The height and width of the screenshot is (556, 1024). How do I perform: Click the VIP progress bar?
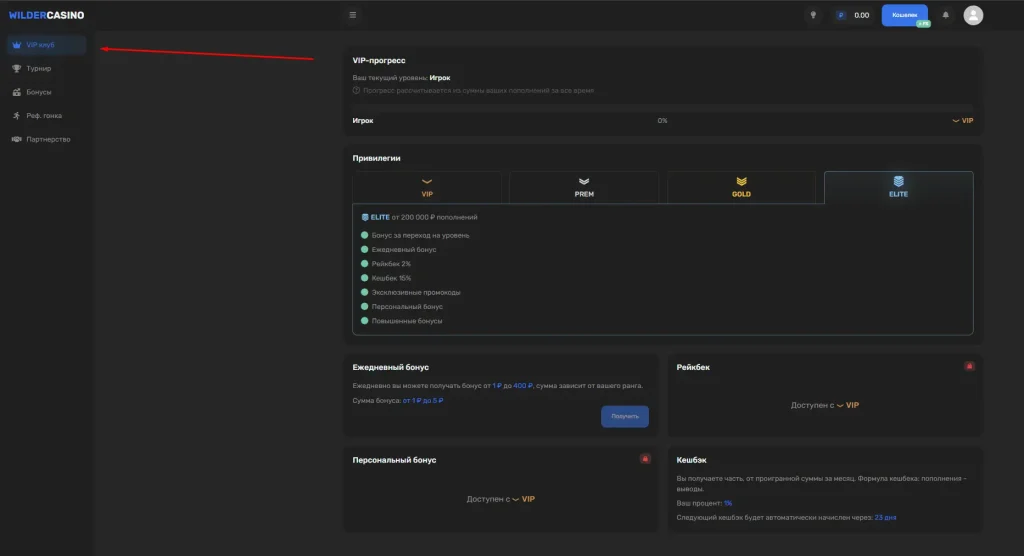point(662,121)
